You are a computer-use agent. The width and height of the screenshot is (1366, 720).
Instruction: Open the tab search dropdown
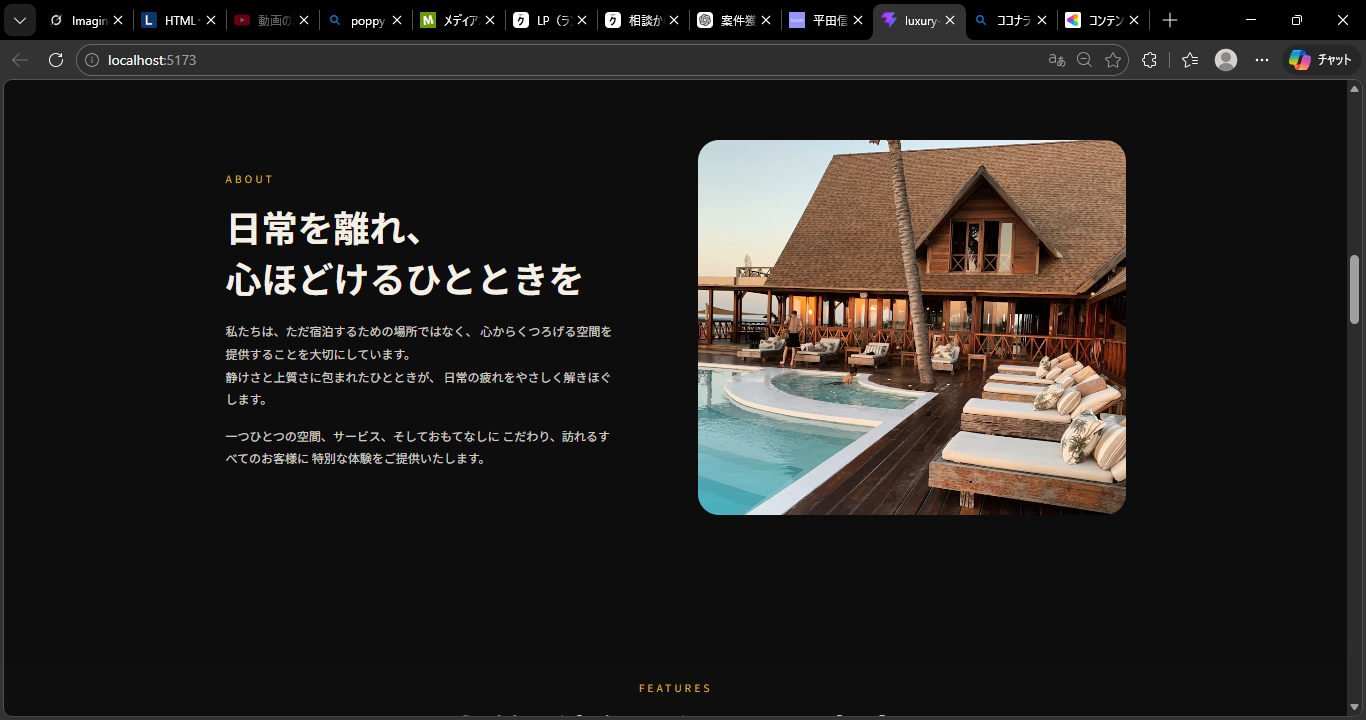point(19,19)
